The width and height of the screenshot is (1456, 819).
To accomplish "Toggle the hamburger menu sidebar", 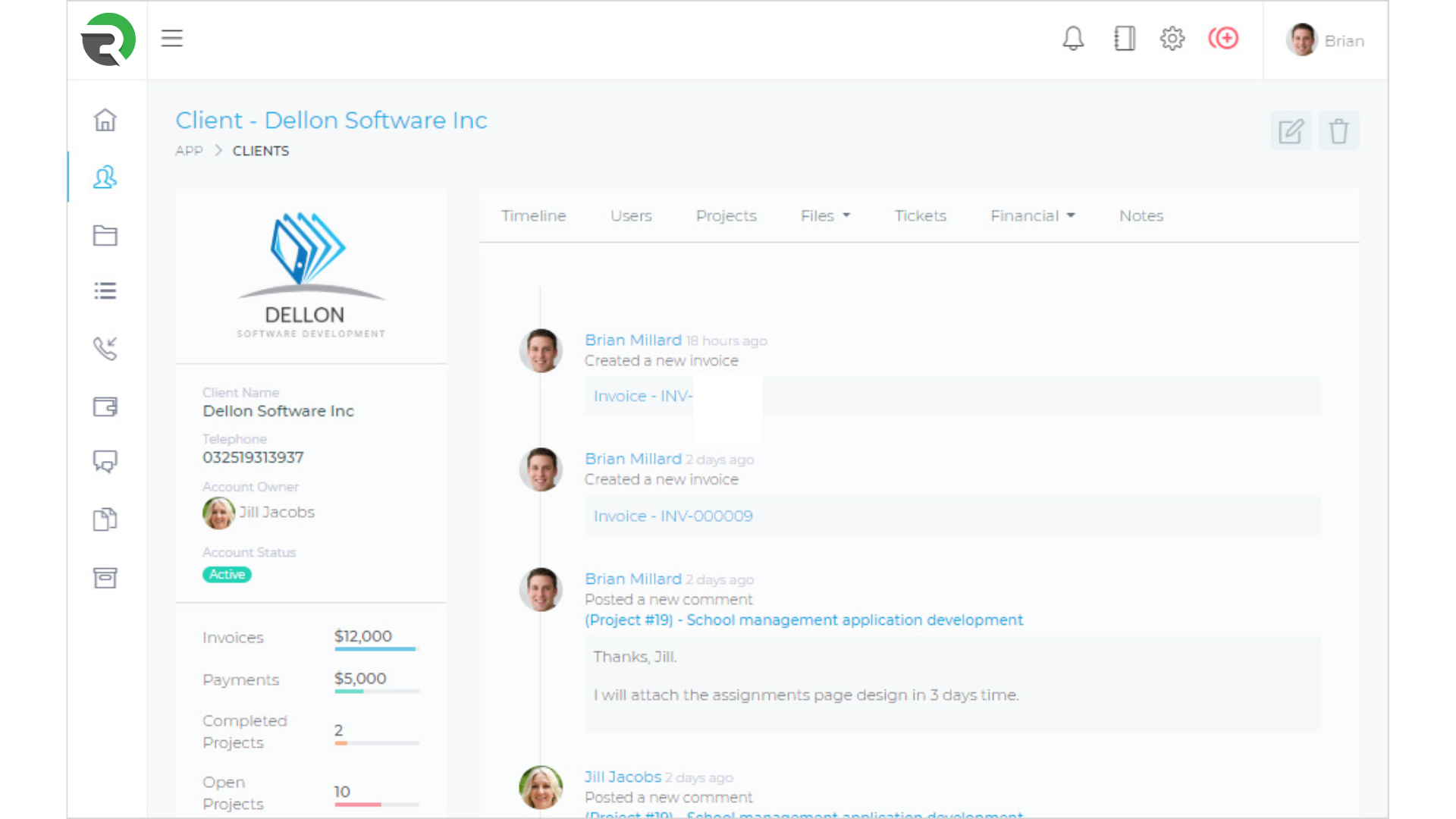I will click(172, 39).
